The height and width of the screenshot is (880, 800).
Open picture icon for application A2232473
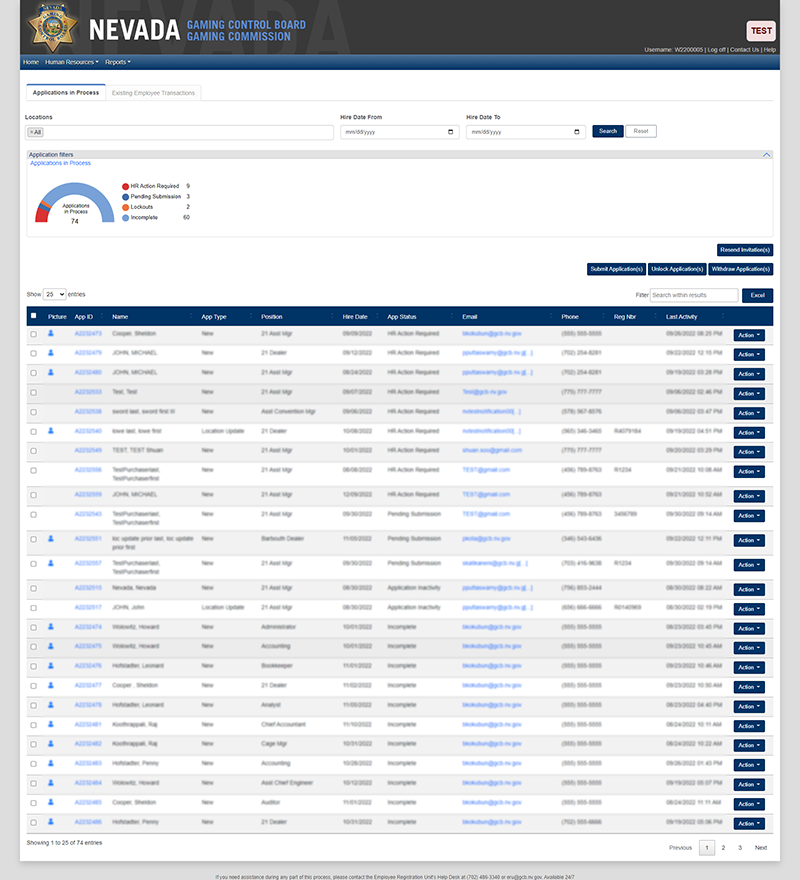click(x=51, y=333)
